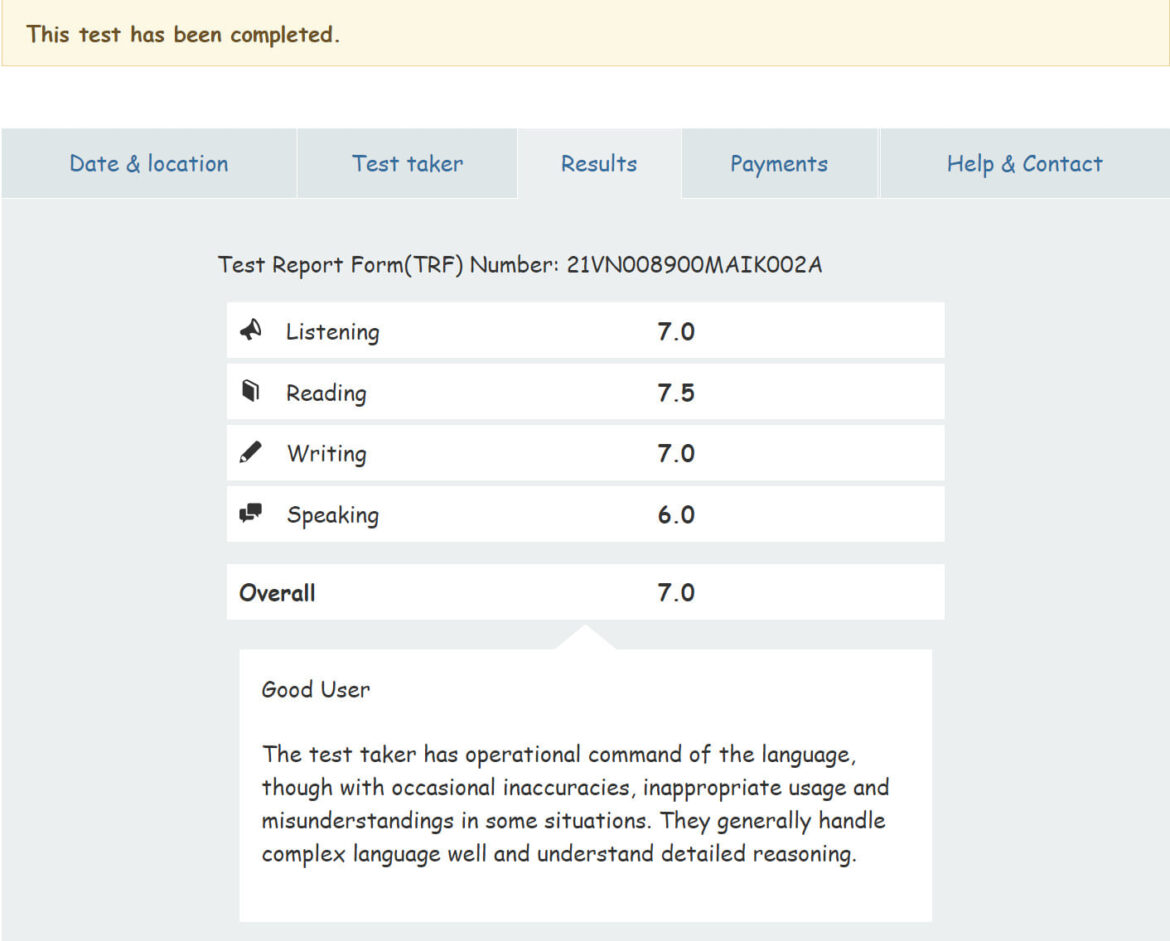Click the Listening score 7.0

(675, 332)
